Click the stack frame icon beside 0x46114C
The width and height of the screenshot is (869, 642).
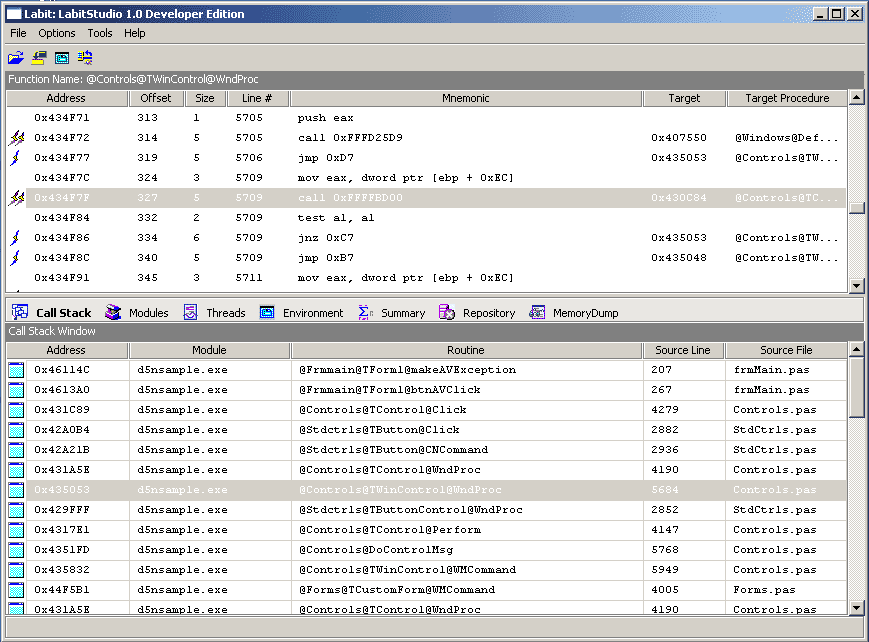16,370
